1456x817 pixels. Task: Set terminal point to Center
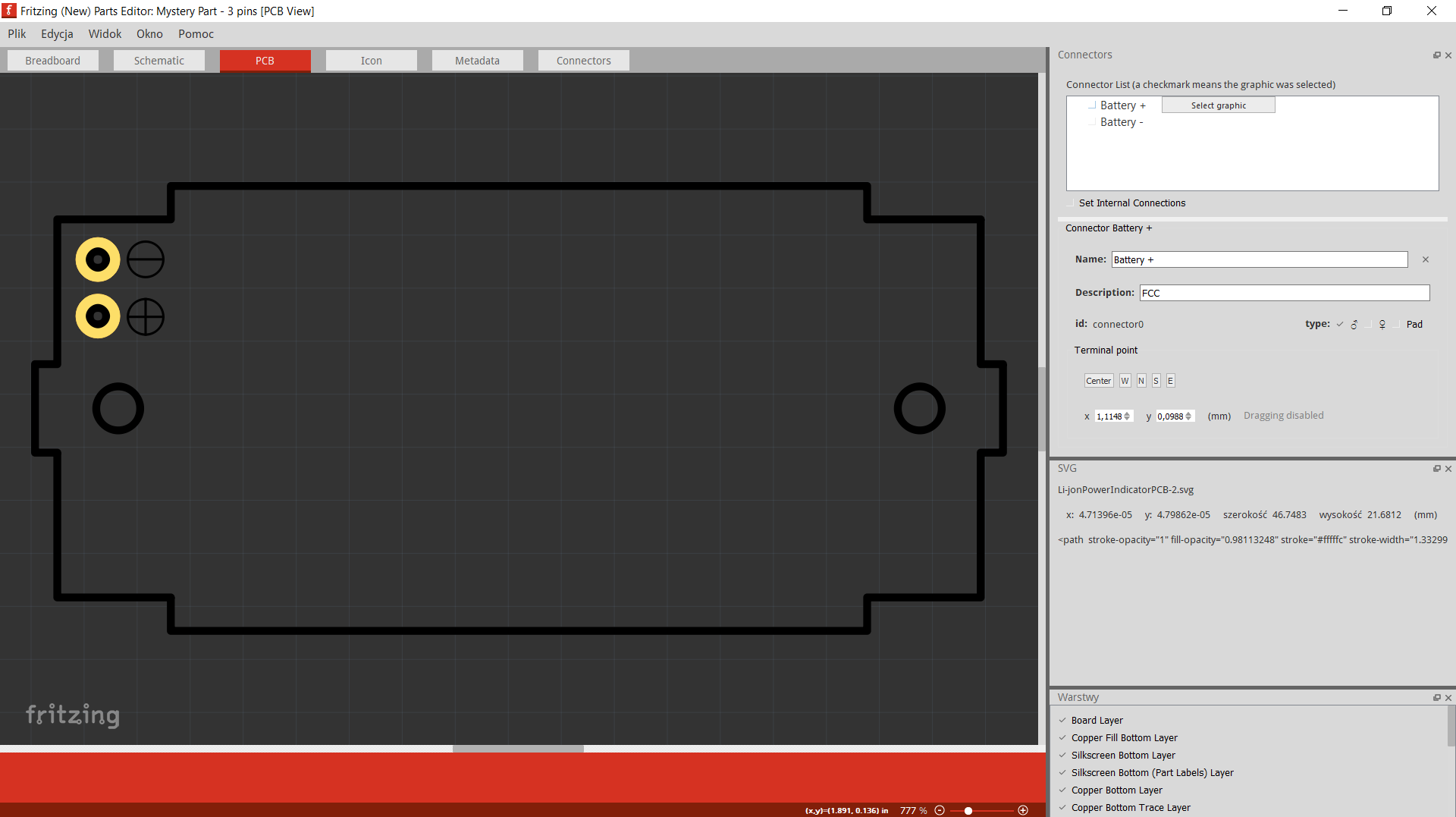click(x=1098, y=381)
